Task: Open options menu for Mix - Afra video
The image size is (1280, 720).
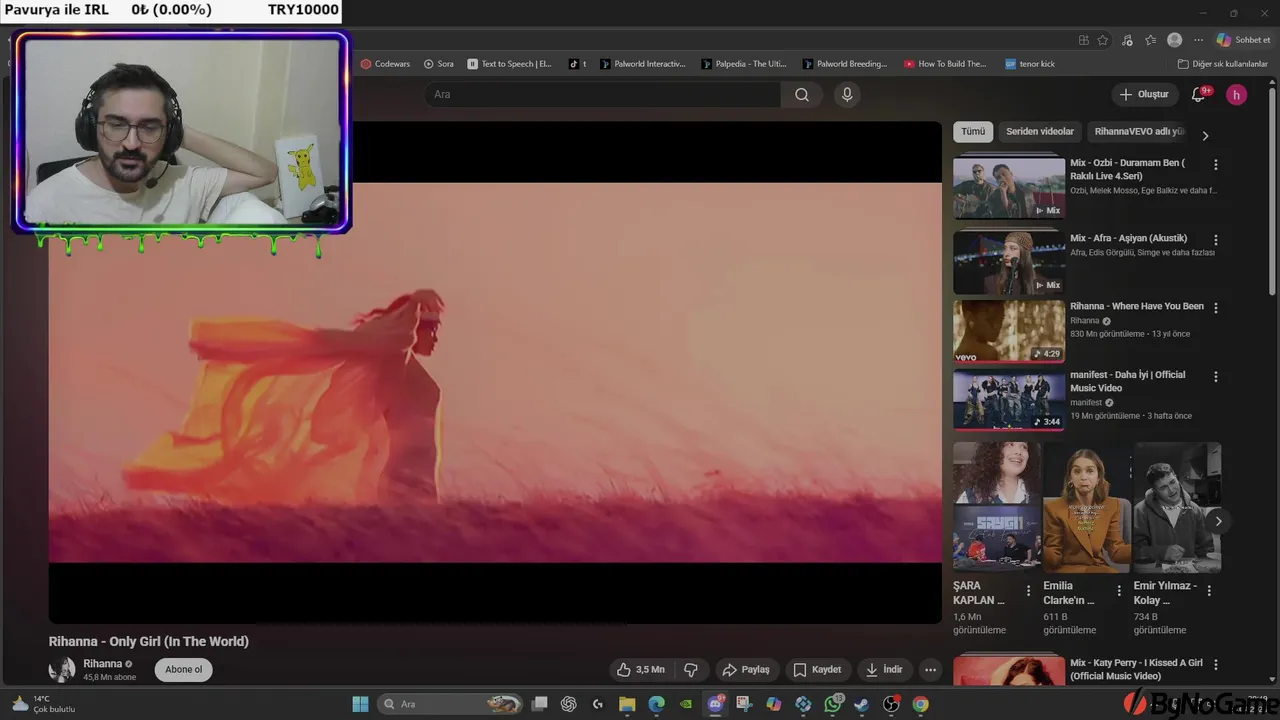Action: 1216,240
